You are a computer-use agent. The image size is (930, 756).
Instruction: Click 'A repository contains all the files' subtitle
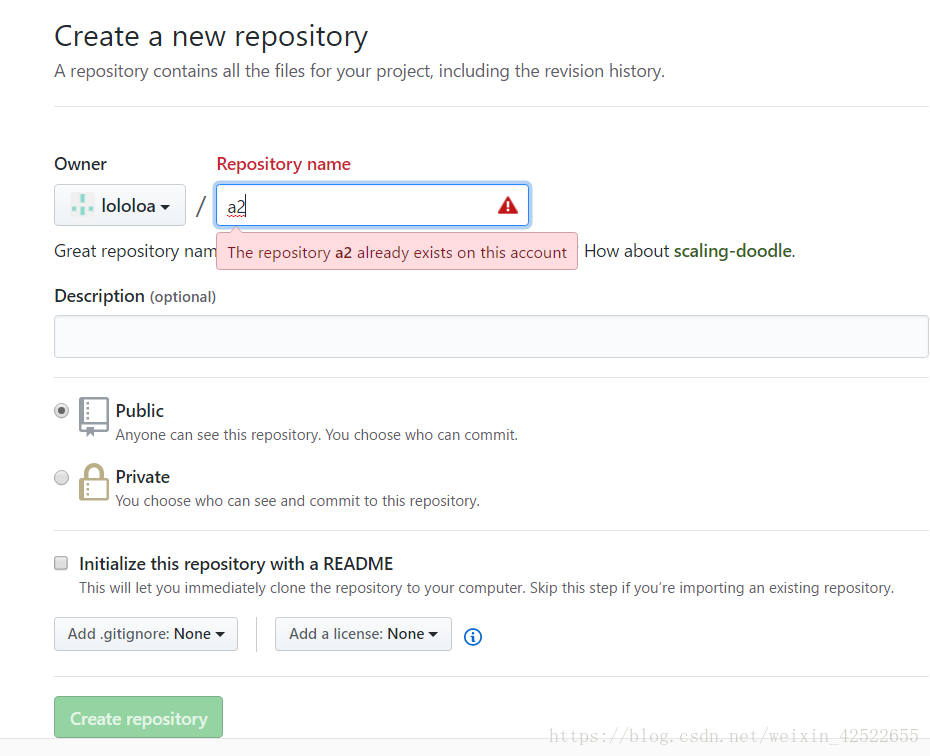[359, 71]
